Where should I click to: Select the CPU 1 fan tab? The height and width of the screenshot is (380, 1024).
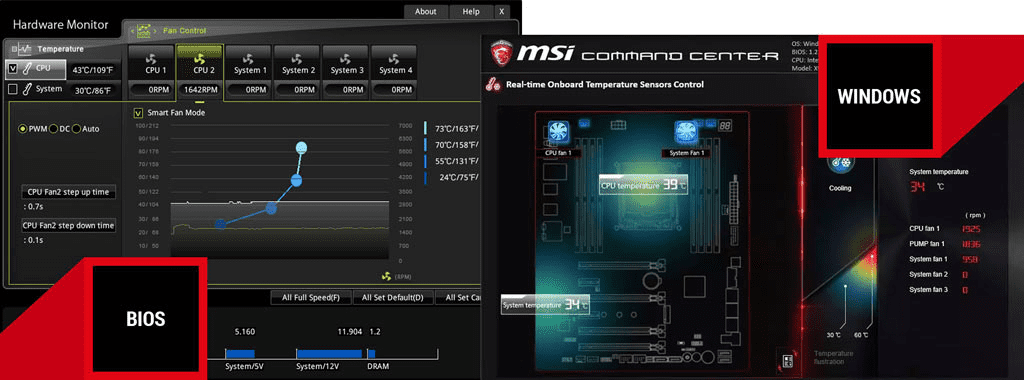click(152, 63)
